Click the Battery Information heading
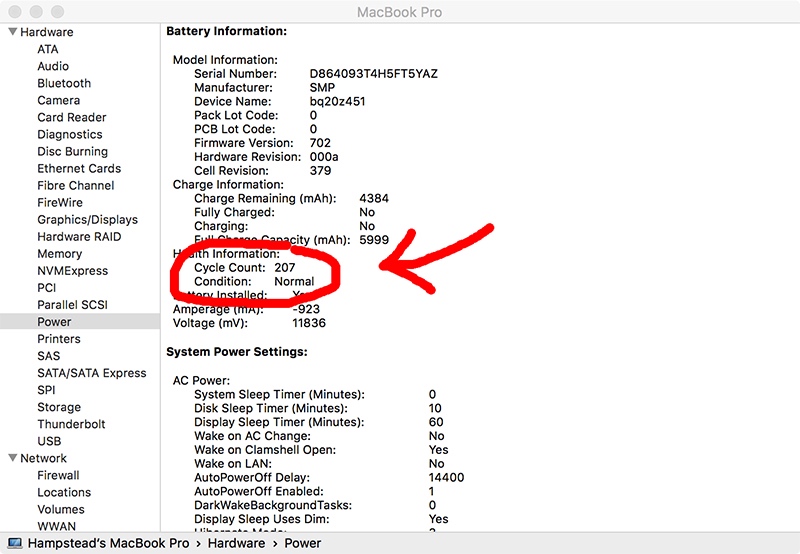800x554 pixels. 227,31
